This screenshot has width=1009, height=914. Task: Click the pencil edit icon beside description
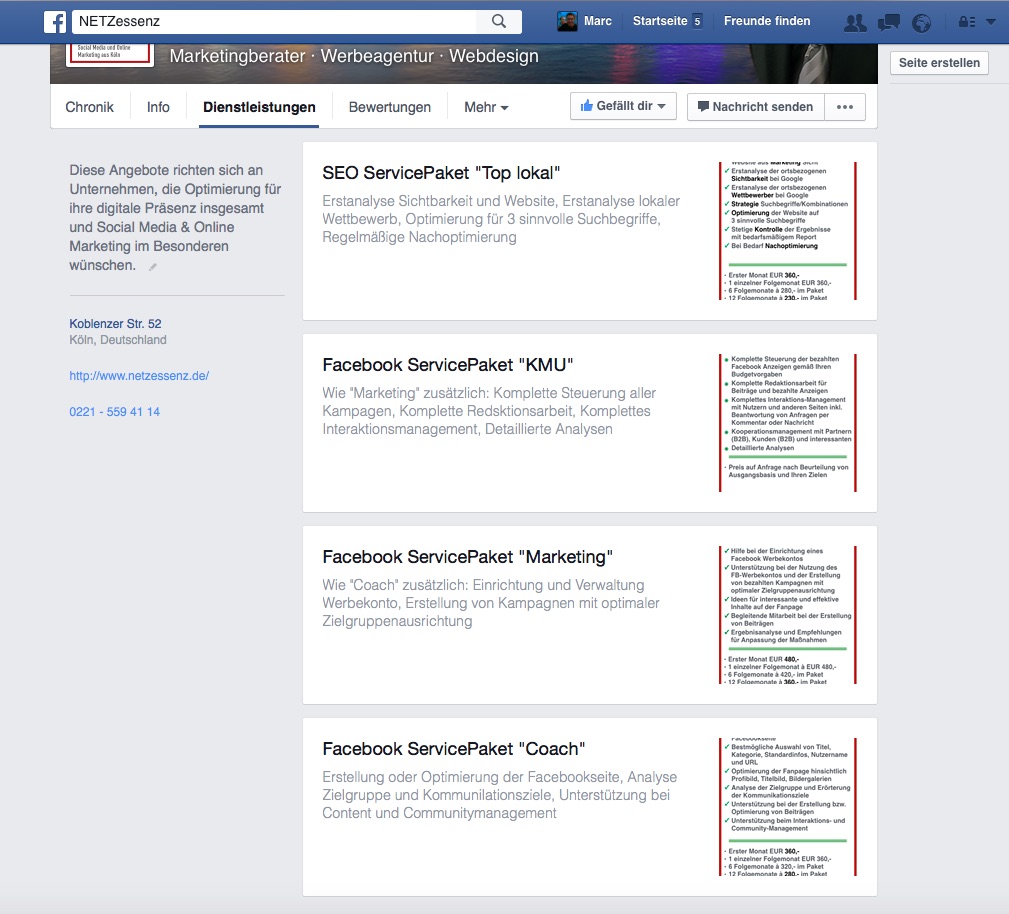pyautogui.click(x=153, y=267)
